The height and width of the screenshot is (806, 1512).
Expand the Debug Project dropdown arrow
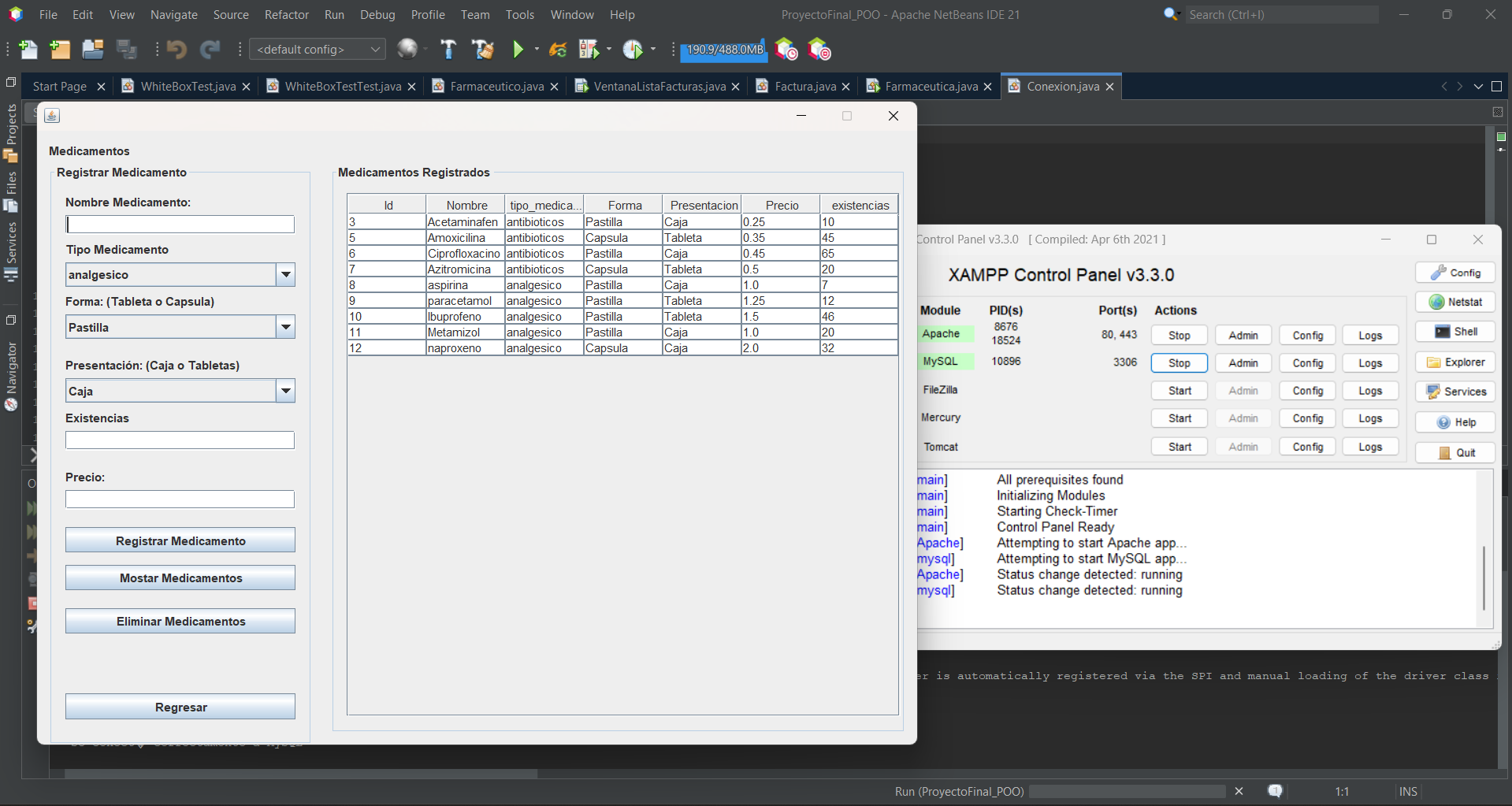point(608,50)
